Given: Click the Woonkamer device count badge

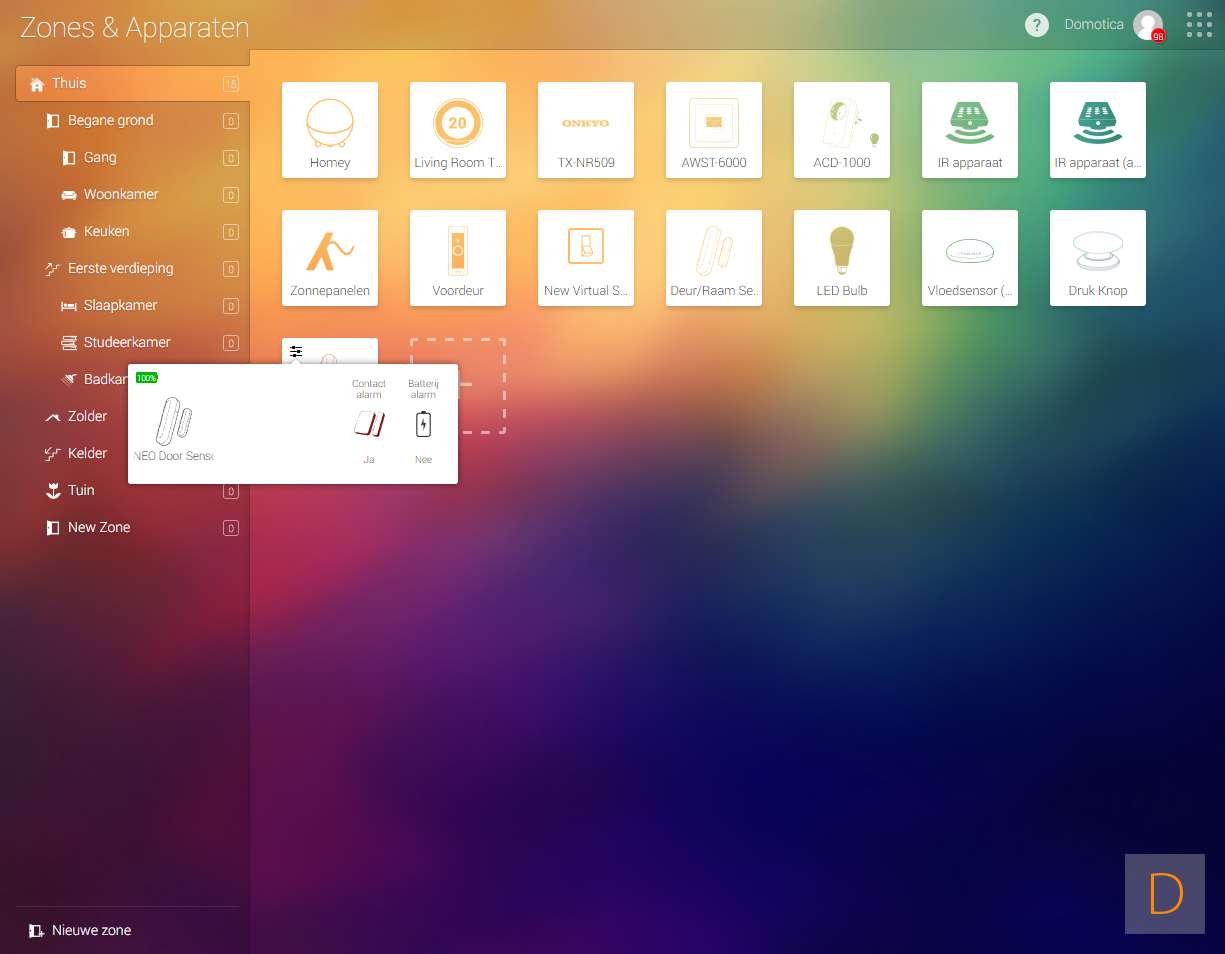Looking at the screenshot, I should pyautogui.click(x=231, y=195).
